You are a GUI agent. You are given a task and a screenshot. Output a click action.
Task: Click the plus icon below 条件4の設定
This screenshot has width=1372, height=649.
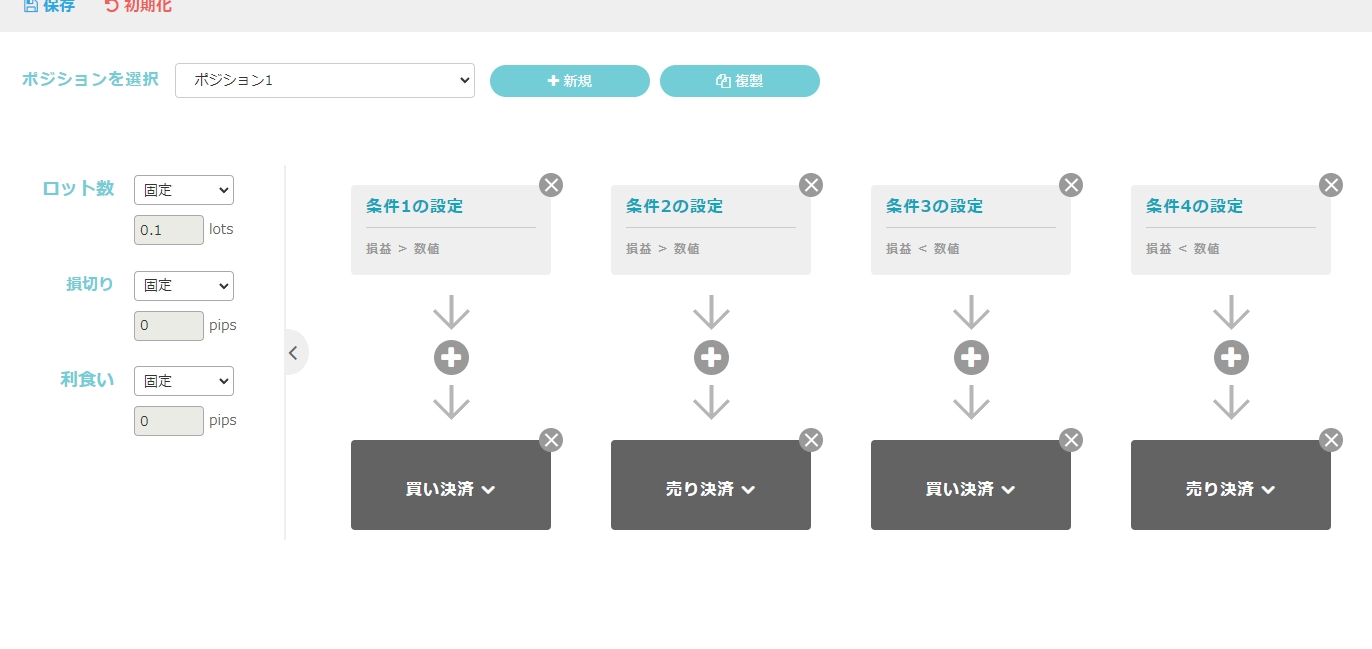pos(1231,357)
